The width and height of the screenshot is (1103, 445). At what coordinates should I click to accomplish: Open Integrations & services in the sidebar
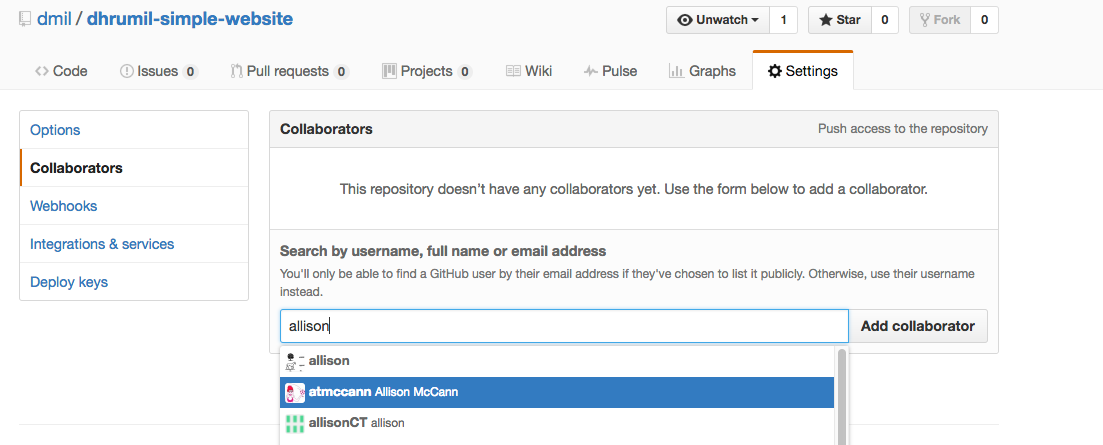134,244
